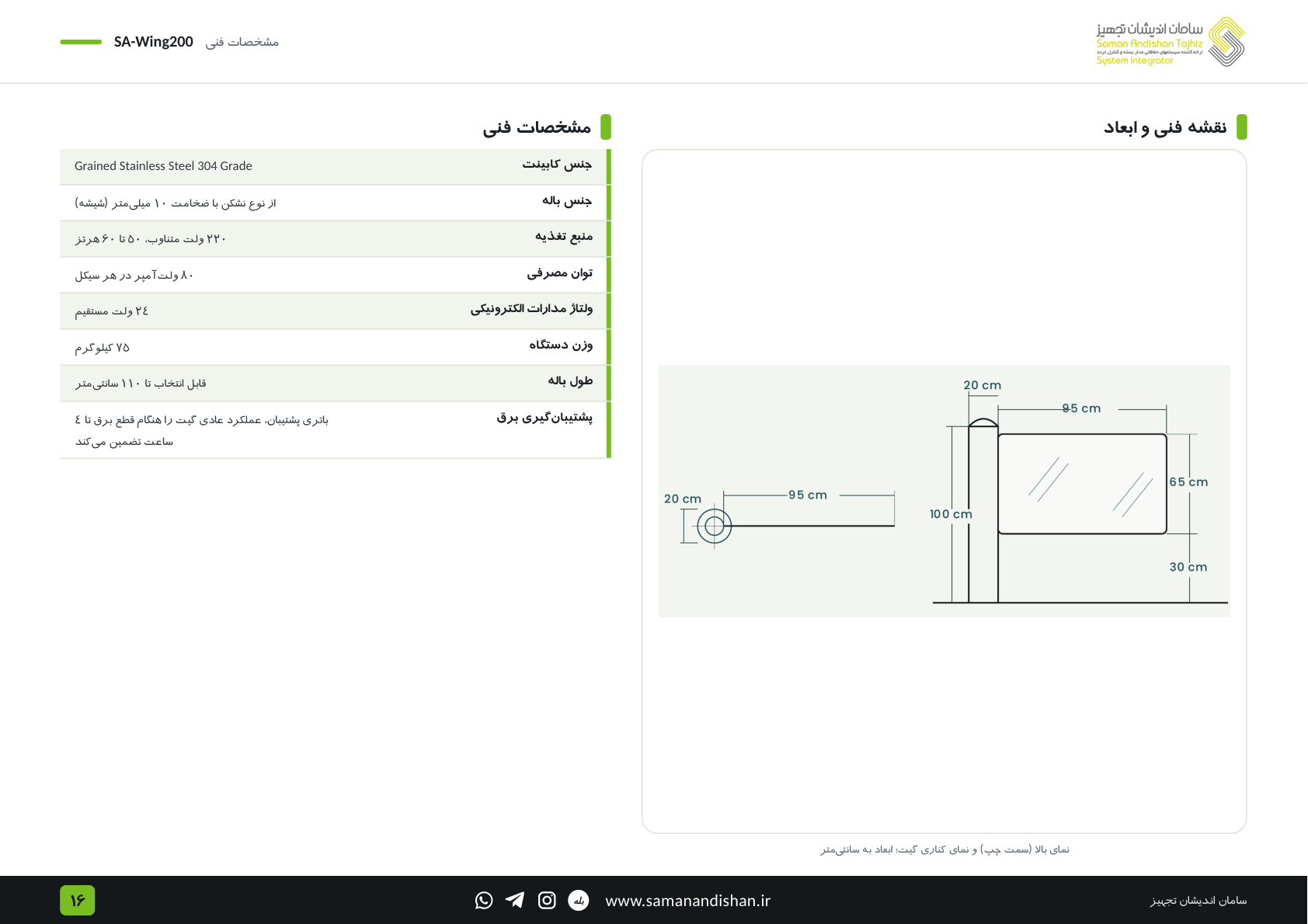Click the Telegram paper-plane icon
Screen dimensions: 1308x924
point(515,900)
